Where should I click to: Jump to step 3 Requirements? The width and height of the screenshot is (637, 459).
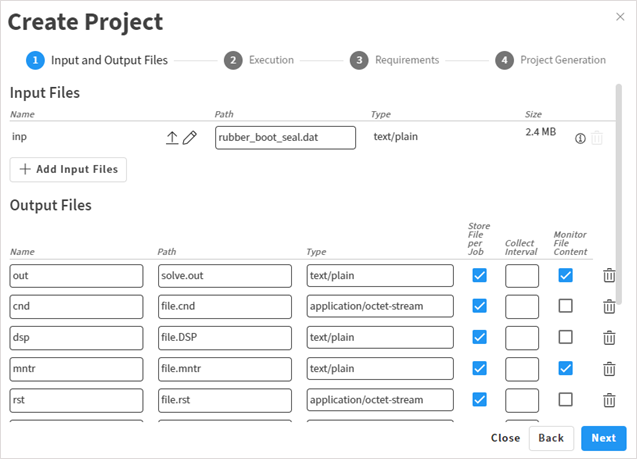(x=394, y=60)
